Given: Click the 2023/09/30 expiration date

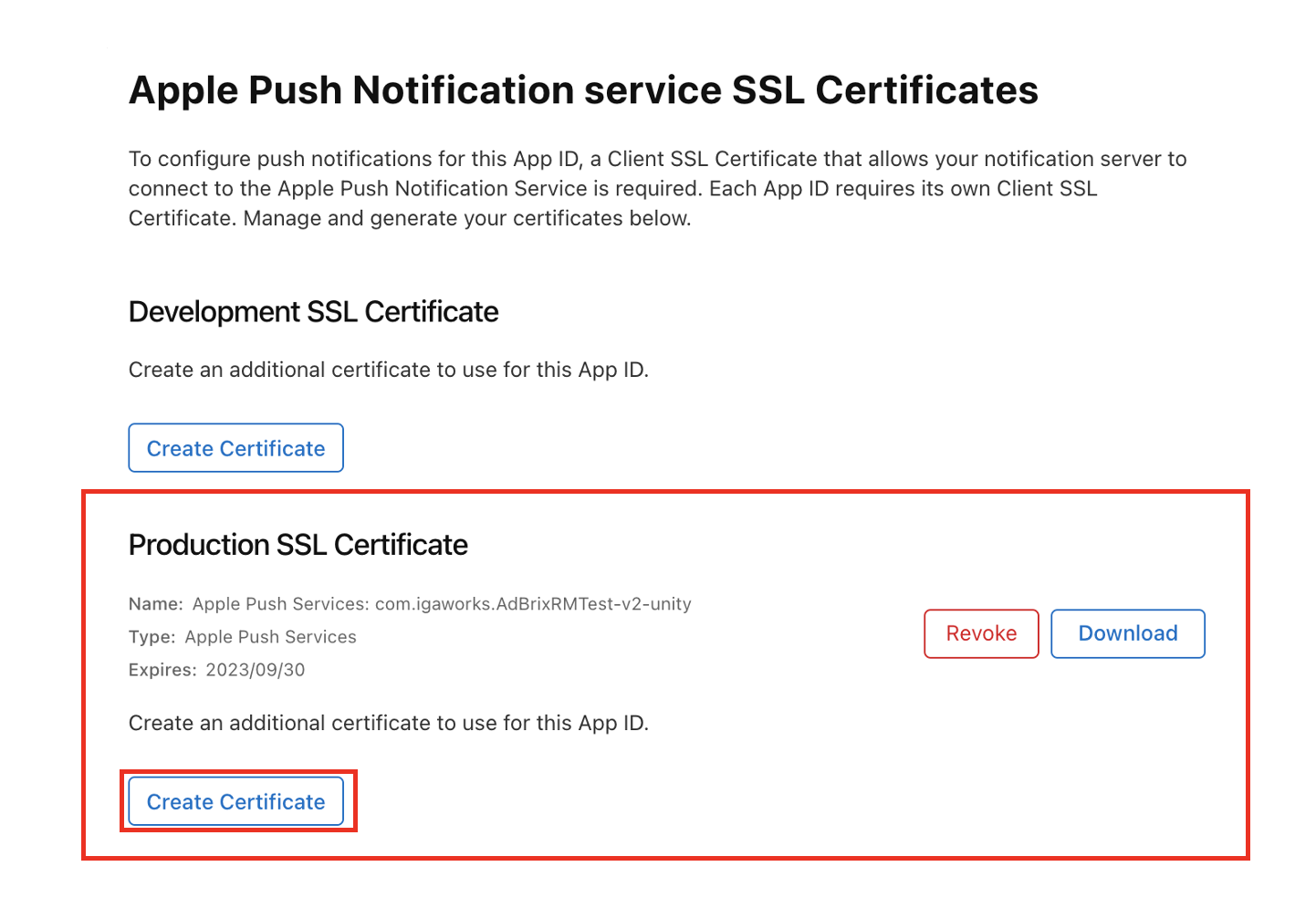Looking at the screenshot, I should [x=256, y=670].
